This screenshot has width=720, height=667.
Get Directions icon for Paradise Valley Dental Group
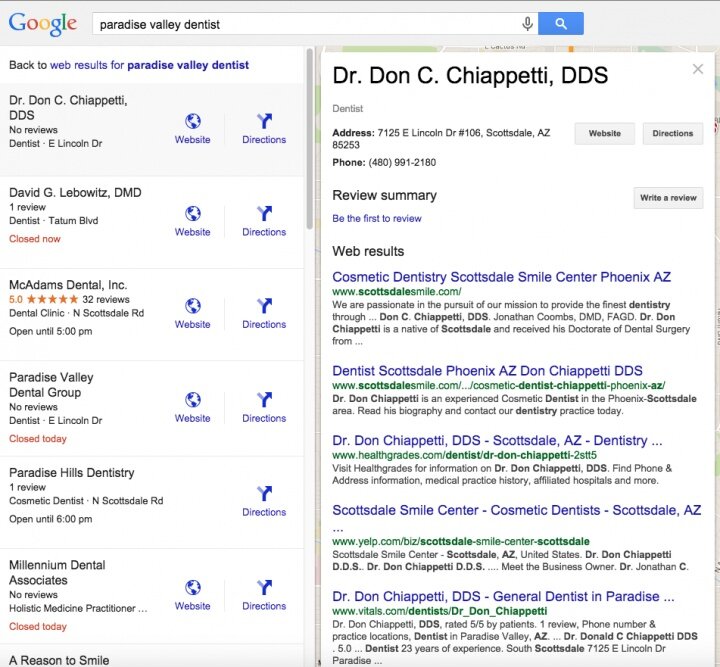264,400
